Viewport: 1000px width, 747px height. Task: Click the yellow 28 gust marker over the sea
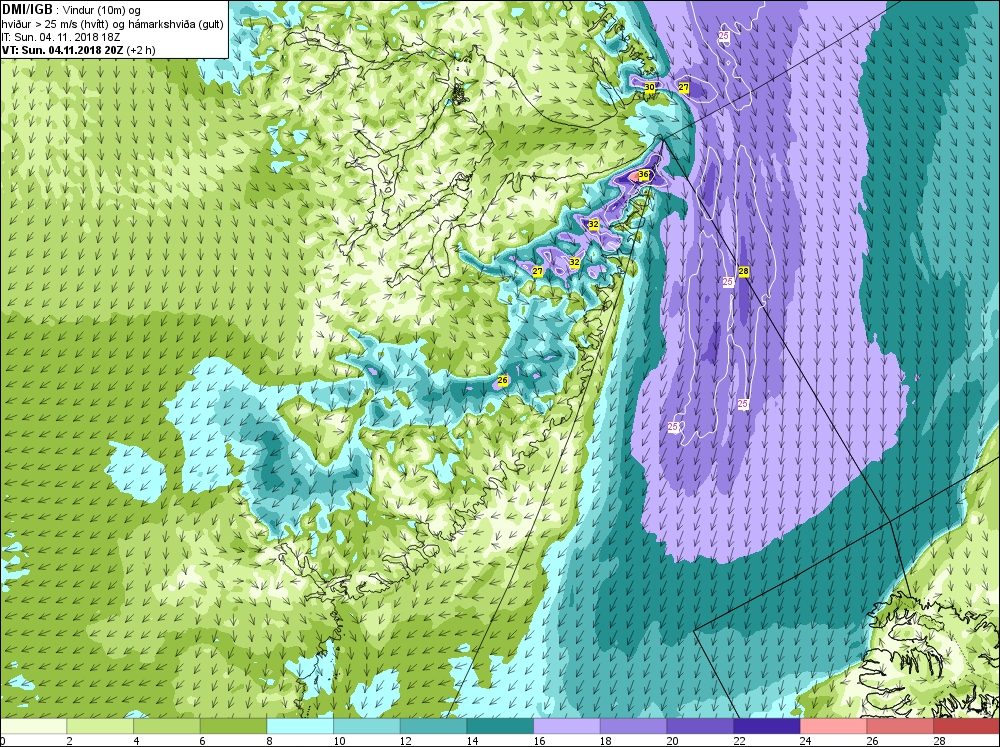(x=743, y=271)
